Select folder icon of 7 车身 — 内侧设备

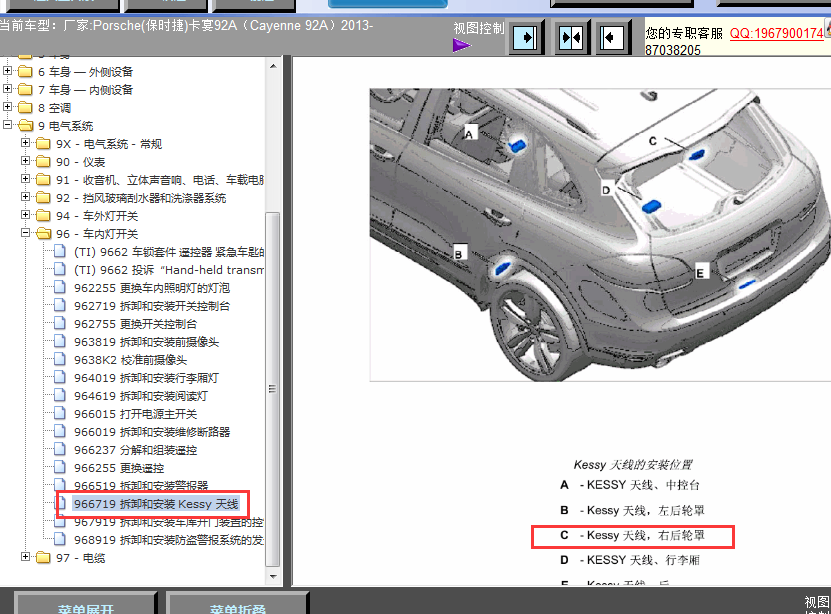tap(25, 90)
